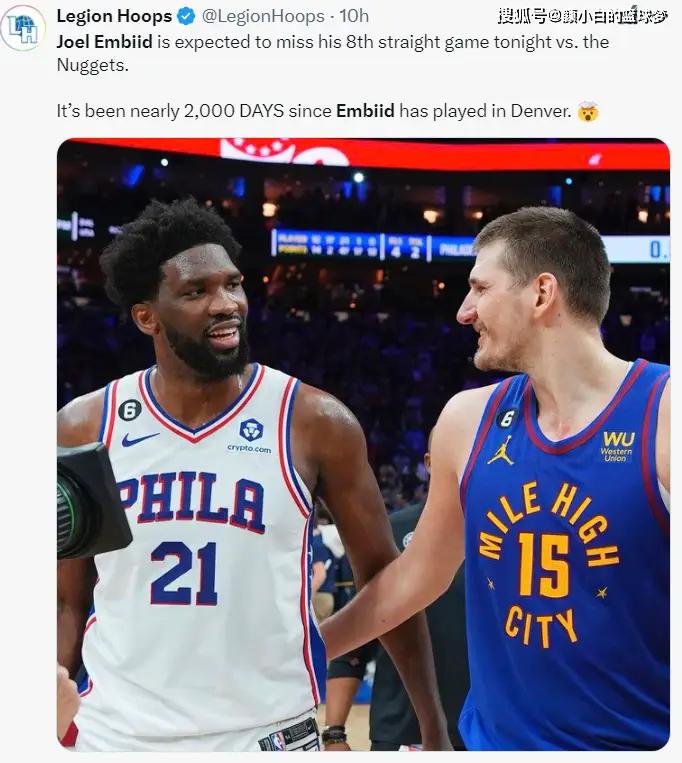
Task: Open the Legion Hoops profile avatar
Action: [23, 28]
